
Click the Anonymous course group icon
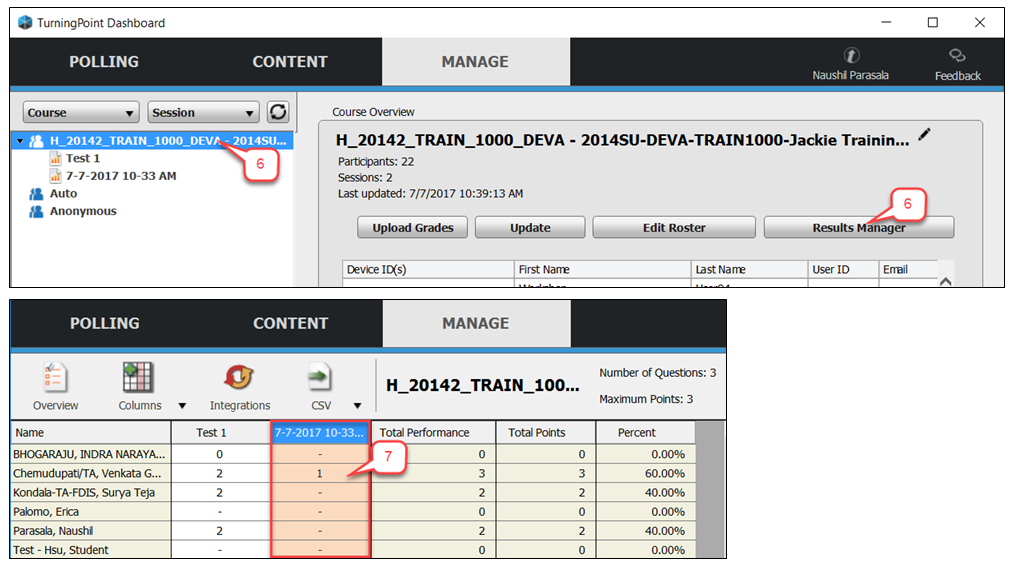(36, 212)
